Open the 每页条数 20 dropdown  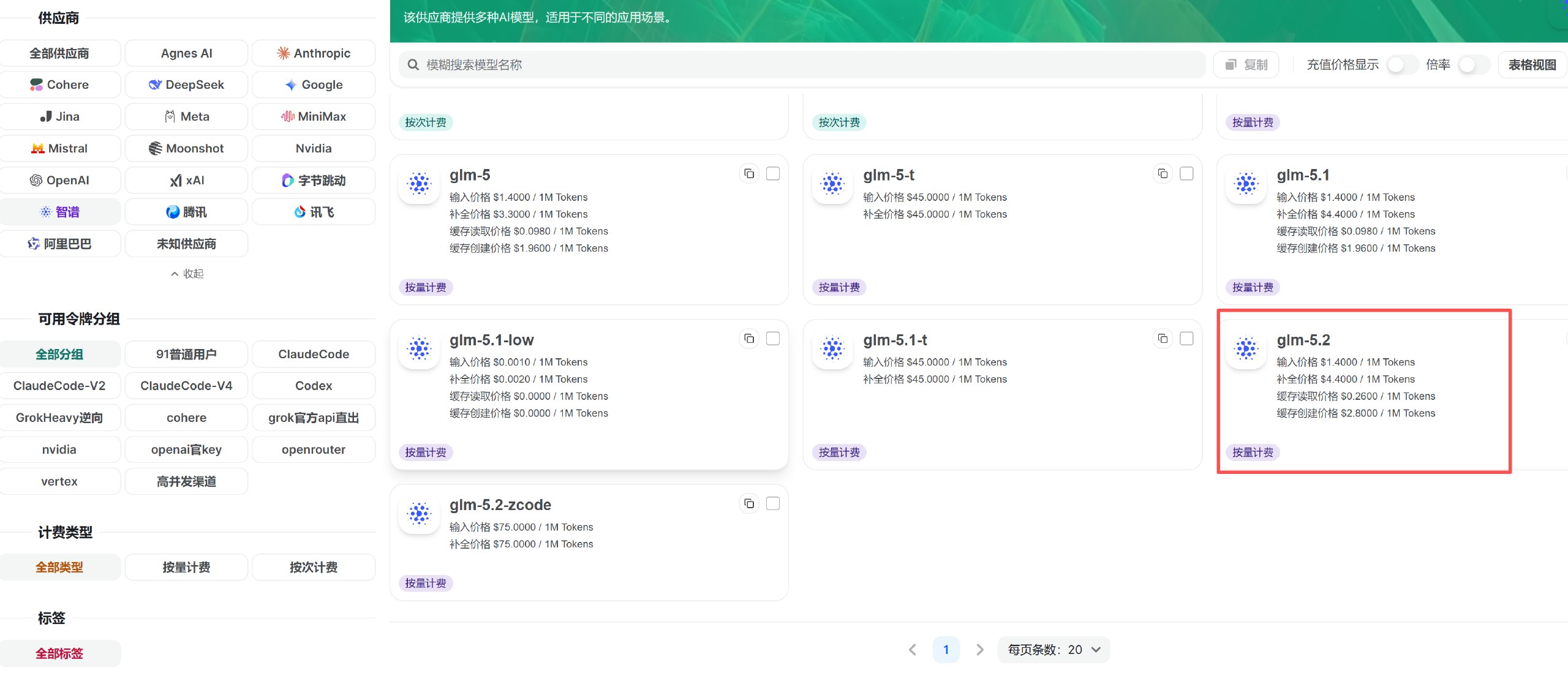pos(1053,650)
